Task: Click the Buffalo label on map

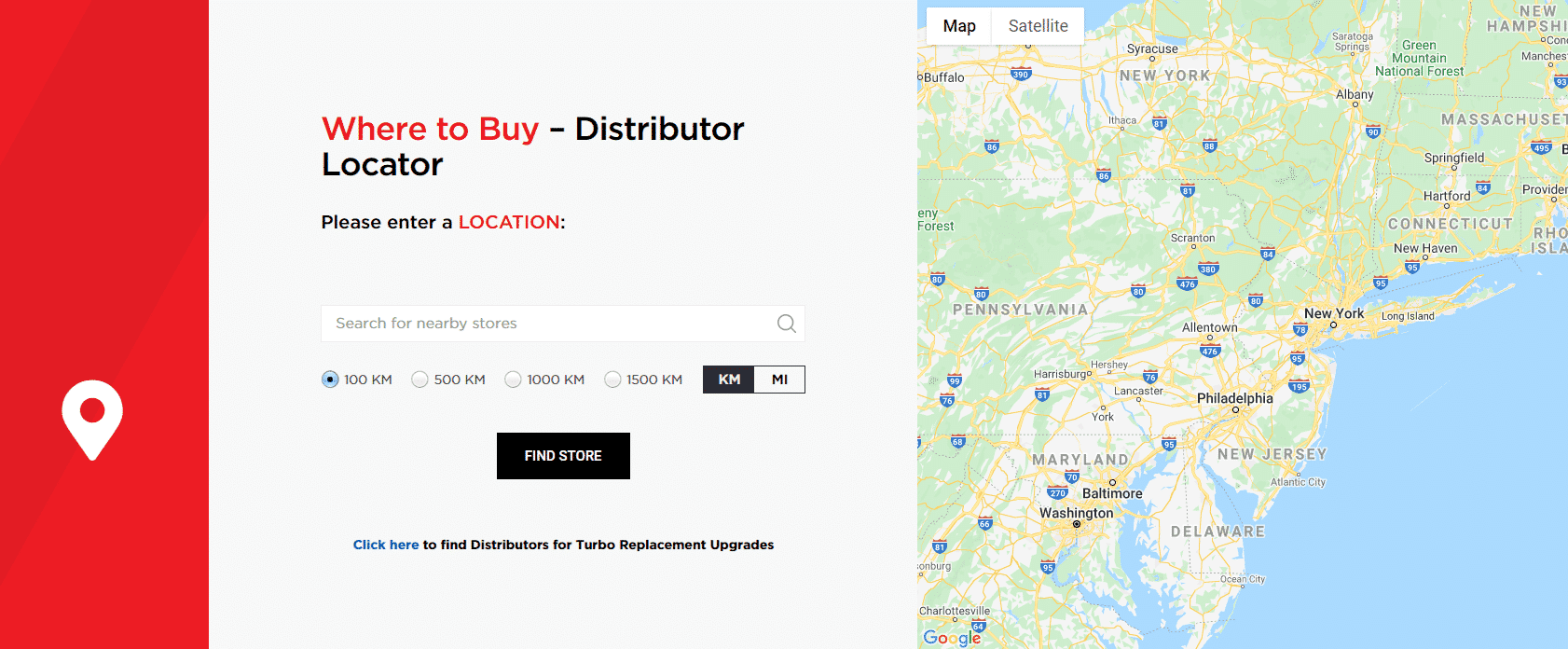Action: 944,77
